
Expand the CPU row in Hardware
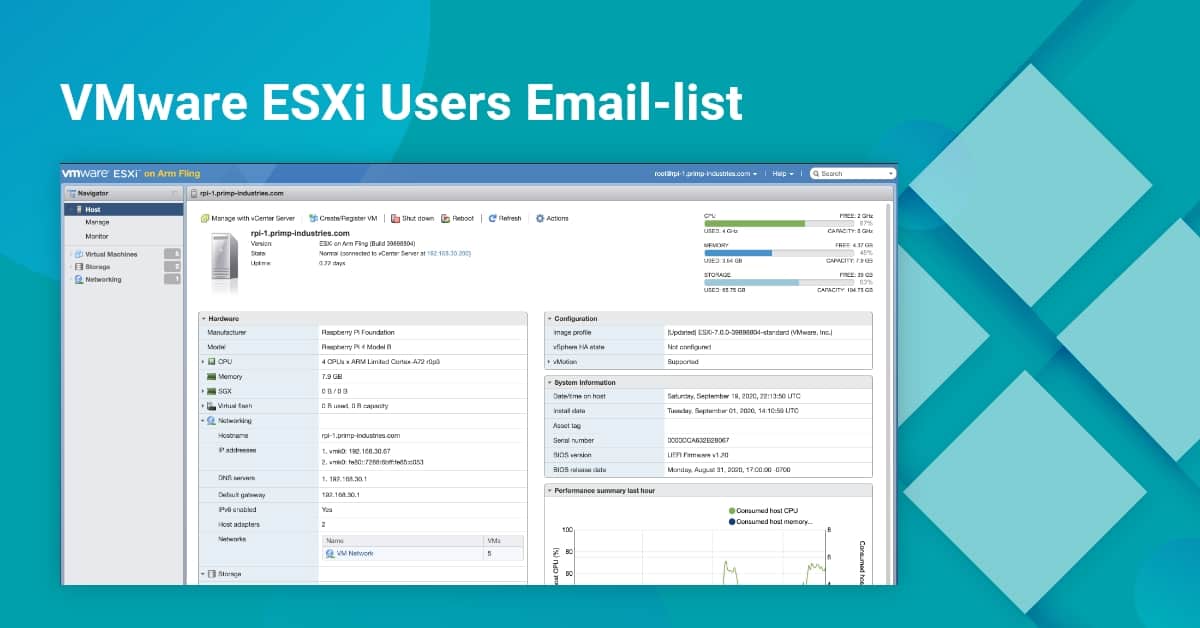pyautogui.click(x=203, y=361)
